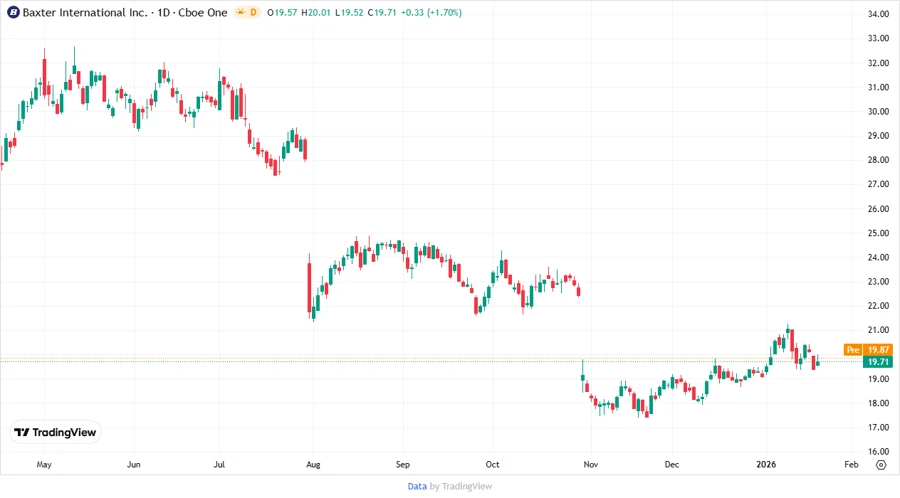The height and width of the screenshot is (498, 900).
Task: Click the Baxter International logo icon
Action: (13, 12)
